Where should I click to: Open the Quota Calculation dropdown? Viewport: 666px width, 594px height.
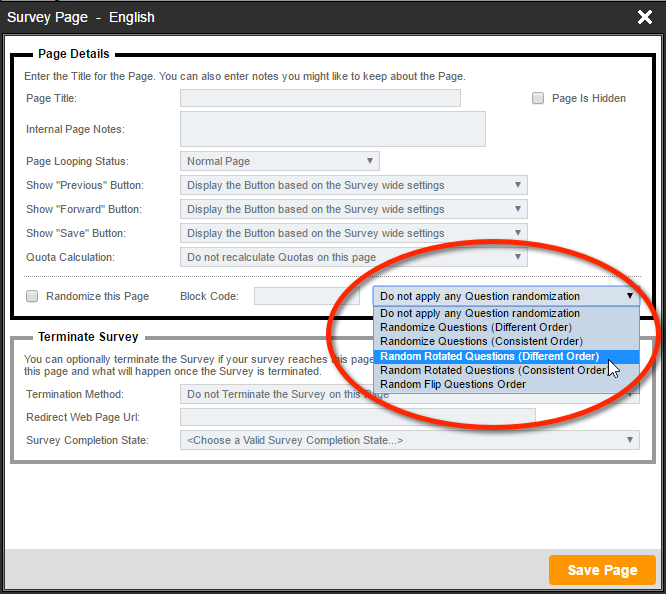[353, 257]
